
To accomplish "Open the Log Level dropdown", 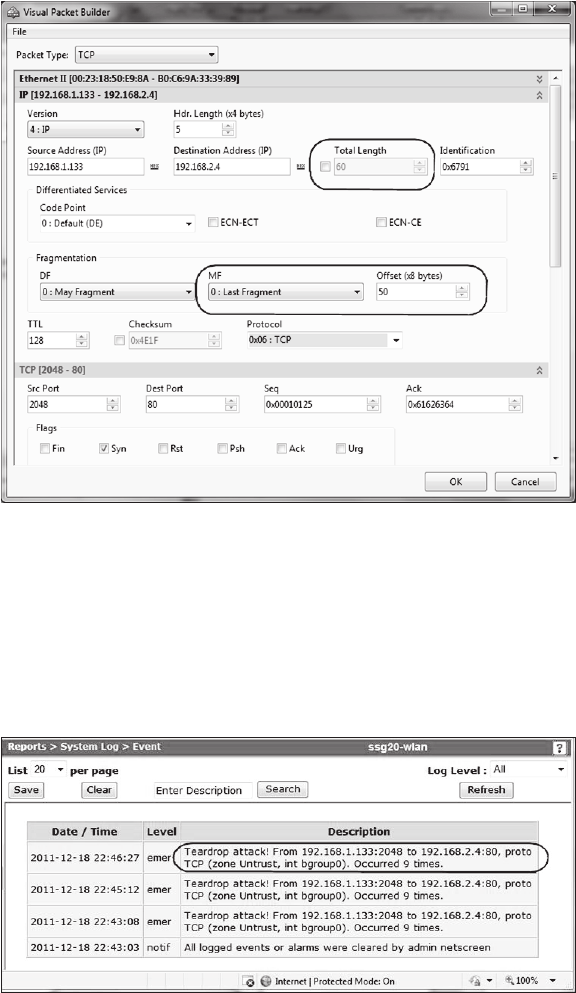I will tap(529, 769).
